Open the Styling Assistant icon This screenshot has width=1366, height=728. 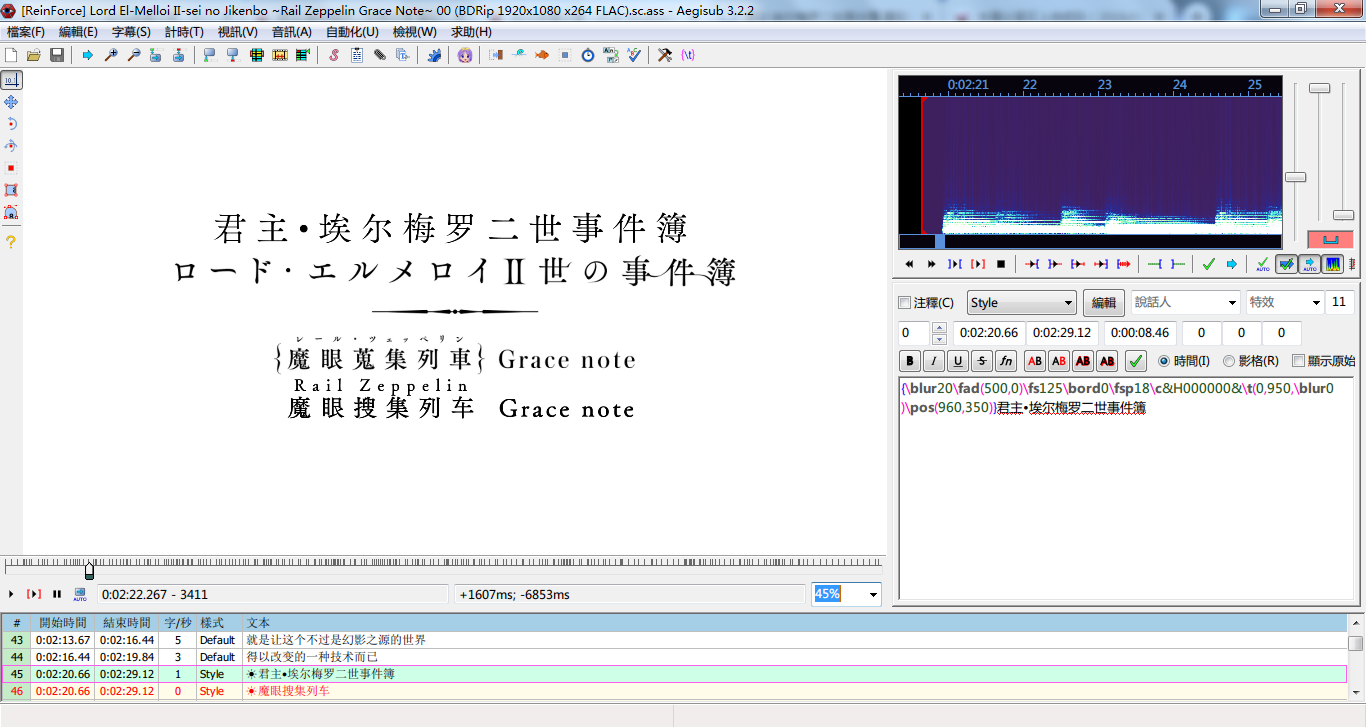tap(519, 55)
